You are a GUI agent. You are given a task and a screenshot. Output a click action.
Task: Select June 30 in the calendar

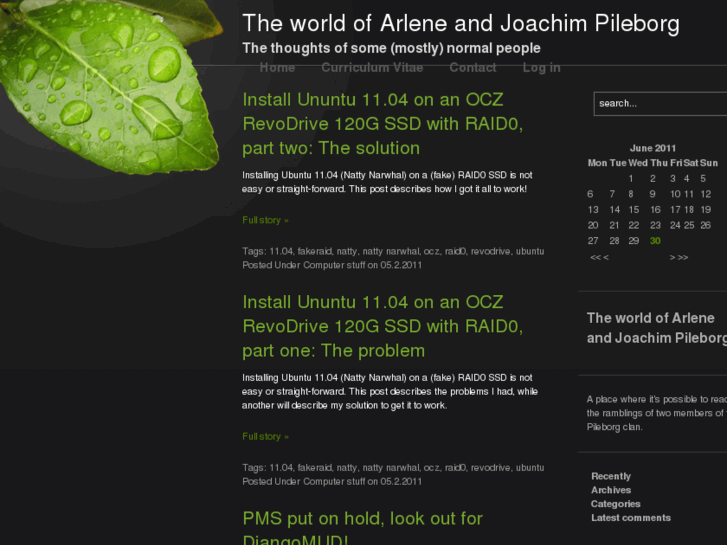pos(655,241)
